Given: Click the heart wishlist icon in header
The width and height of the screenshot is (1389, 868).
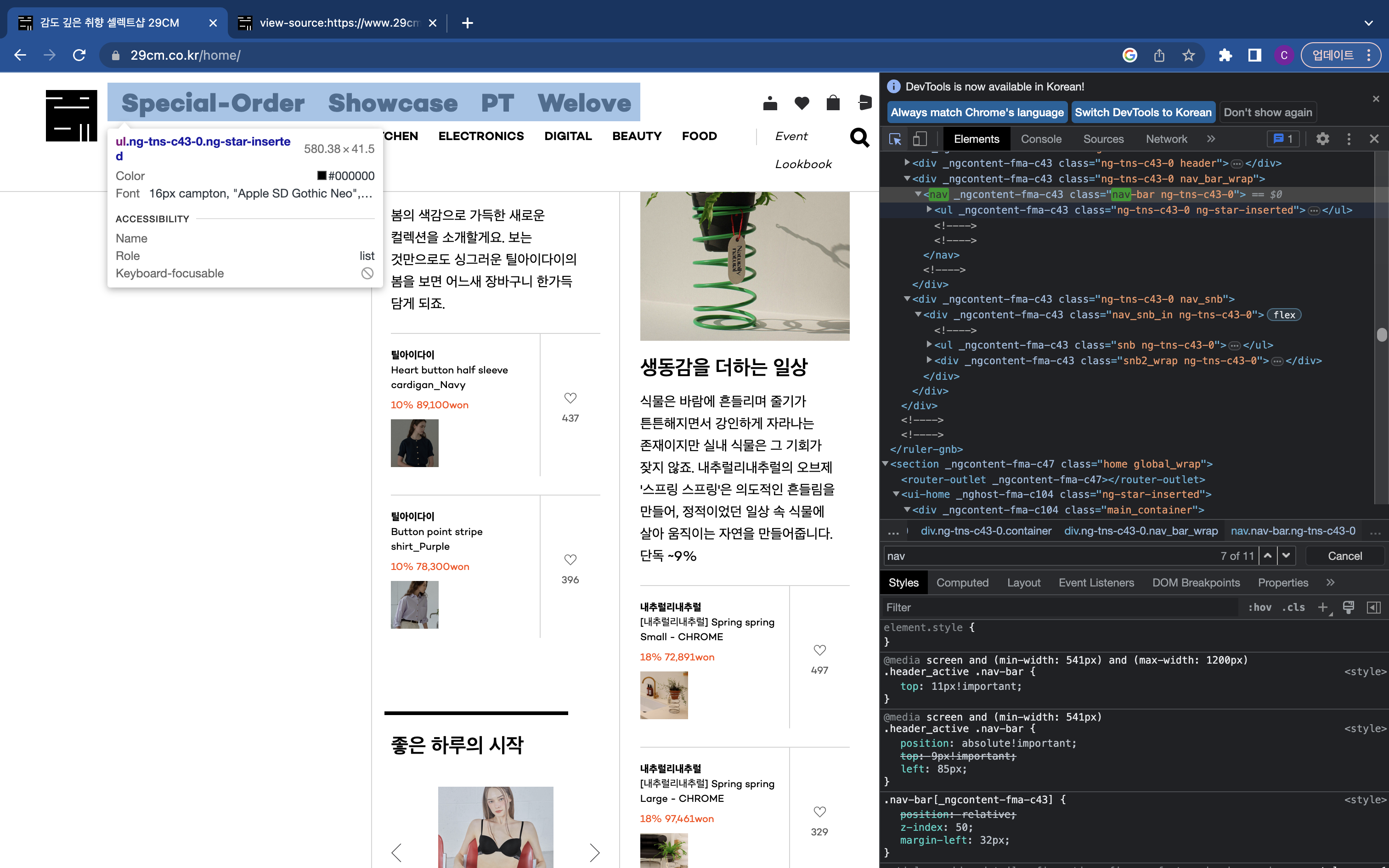Looking at the screenshot, I should pyautogui.click(x=802, y=103).
